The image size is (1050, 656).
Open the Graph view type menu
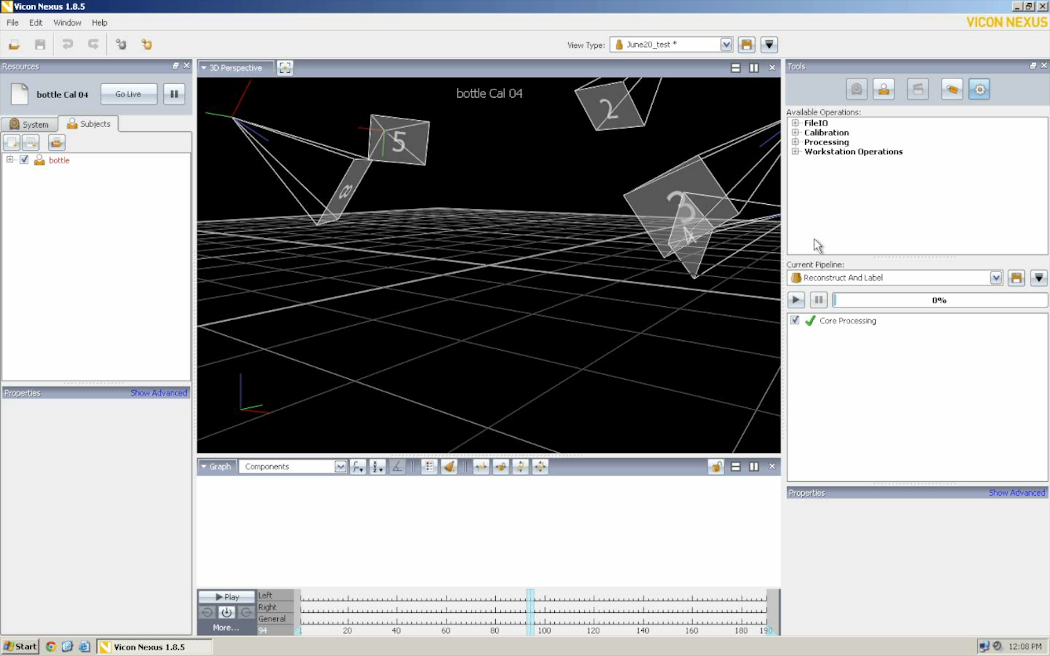[216, 467]
